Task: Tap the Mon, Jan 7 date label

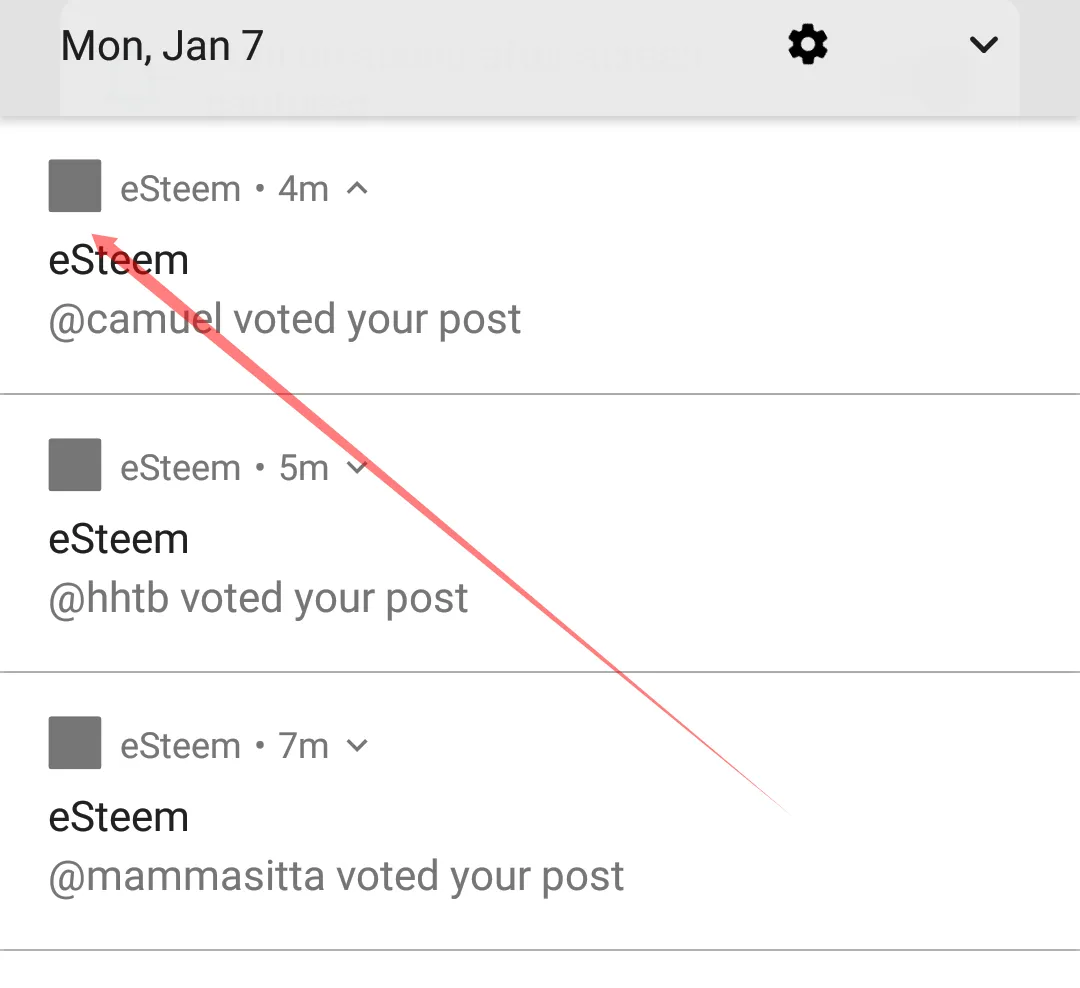Action: [x=162, y=45]
